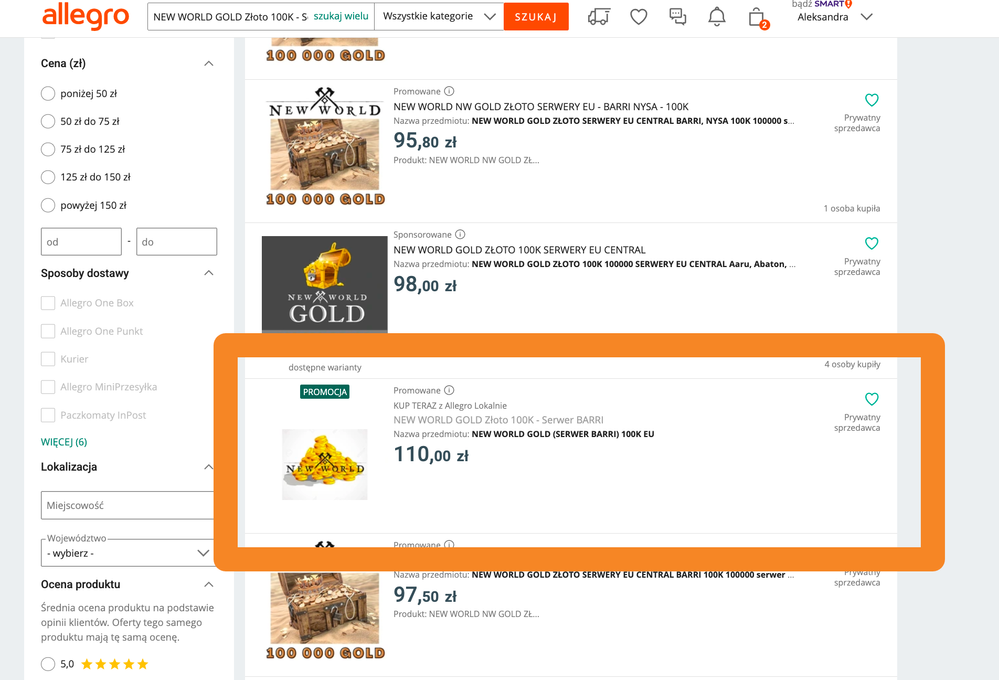Open Aleksandra account menu
999x680 pixels.
[x=834, y=17]
